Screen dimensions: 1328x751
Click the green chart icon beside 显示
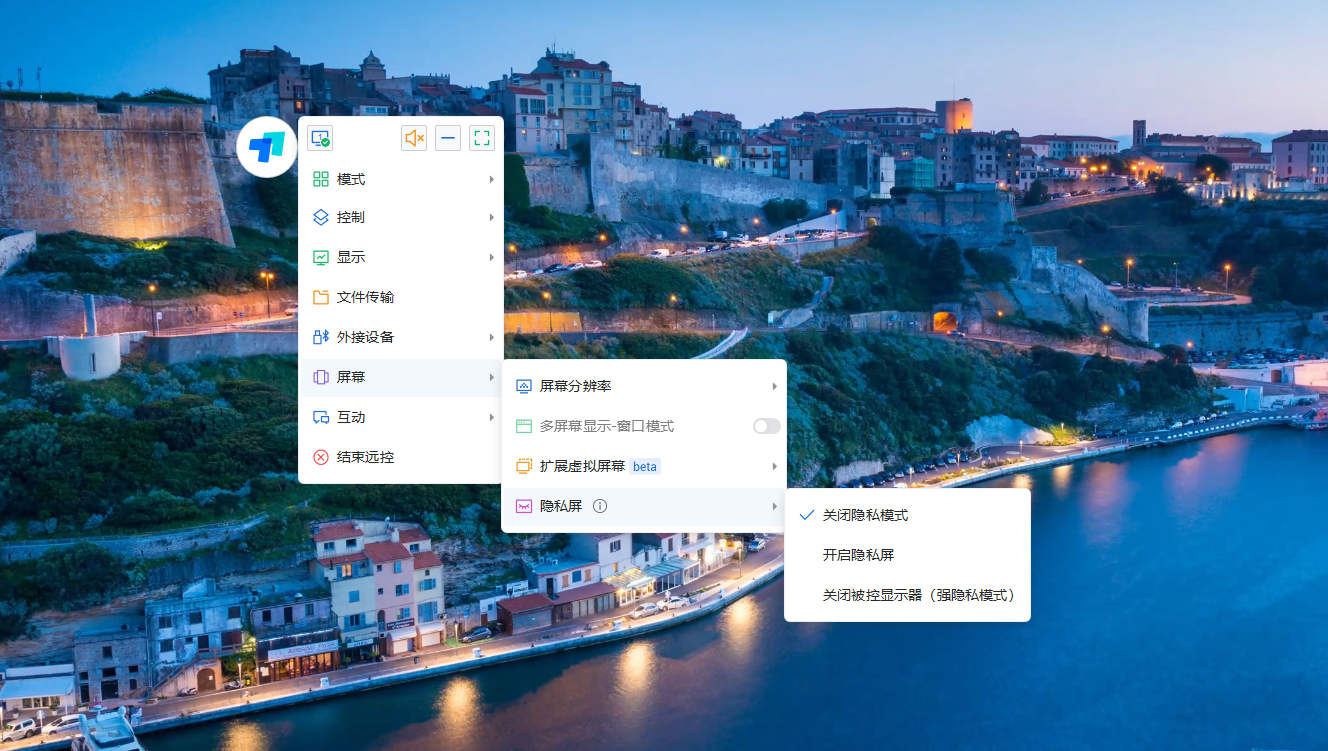[321, 257]
